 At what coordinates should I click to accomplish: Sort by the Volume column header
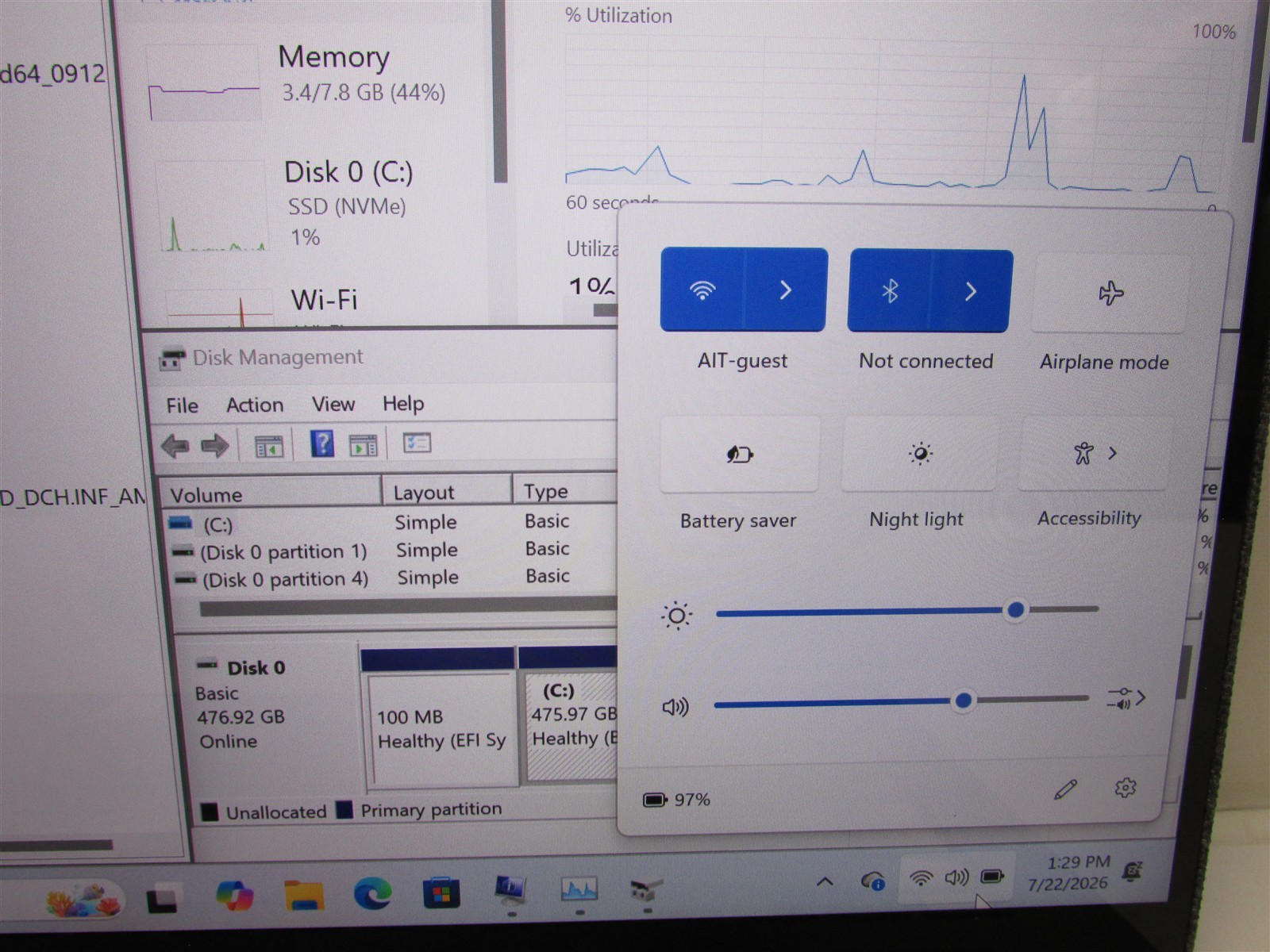point(271,493)
